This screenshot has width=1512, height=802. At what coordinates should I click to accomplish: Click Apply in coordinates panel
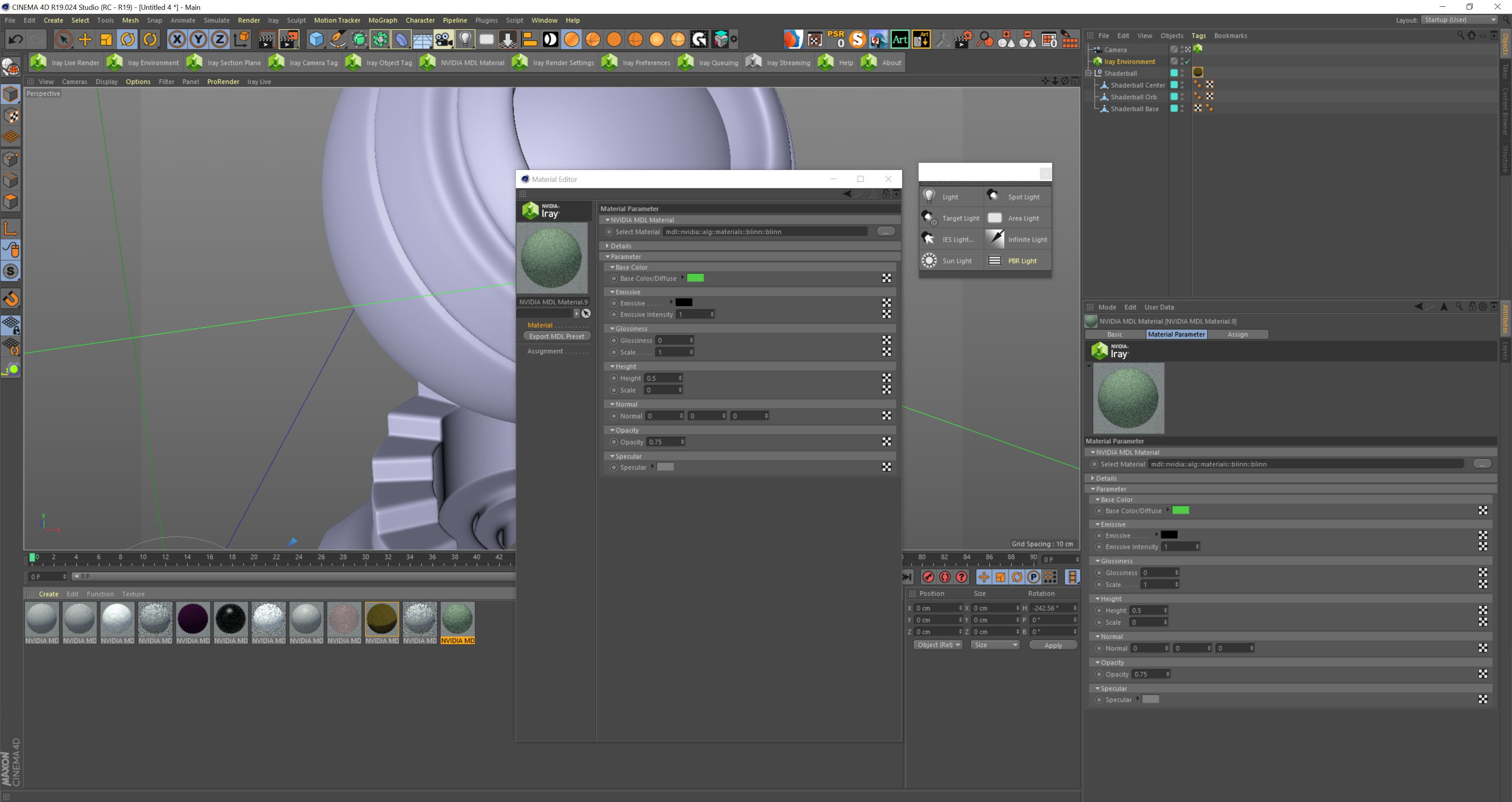click(1053, 645)
